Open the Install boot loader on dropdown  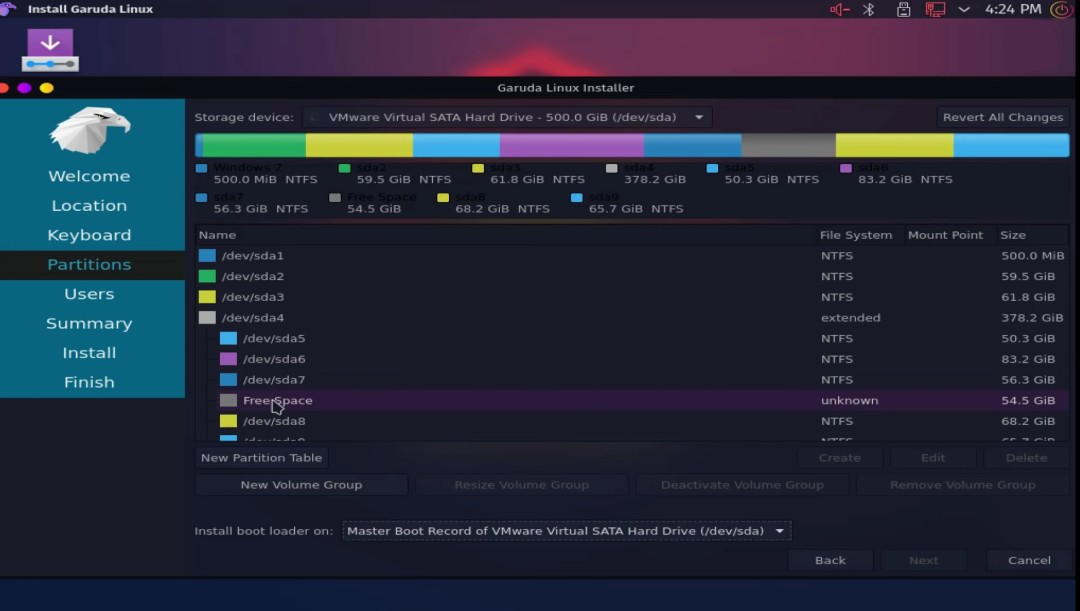click(x=566, y=531)
